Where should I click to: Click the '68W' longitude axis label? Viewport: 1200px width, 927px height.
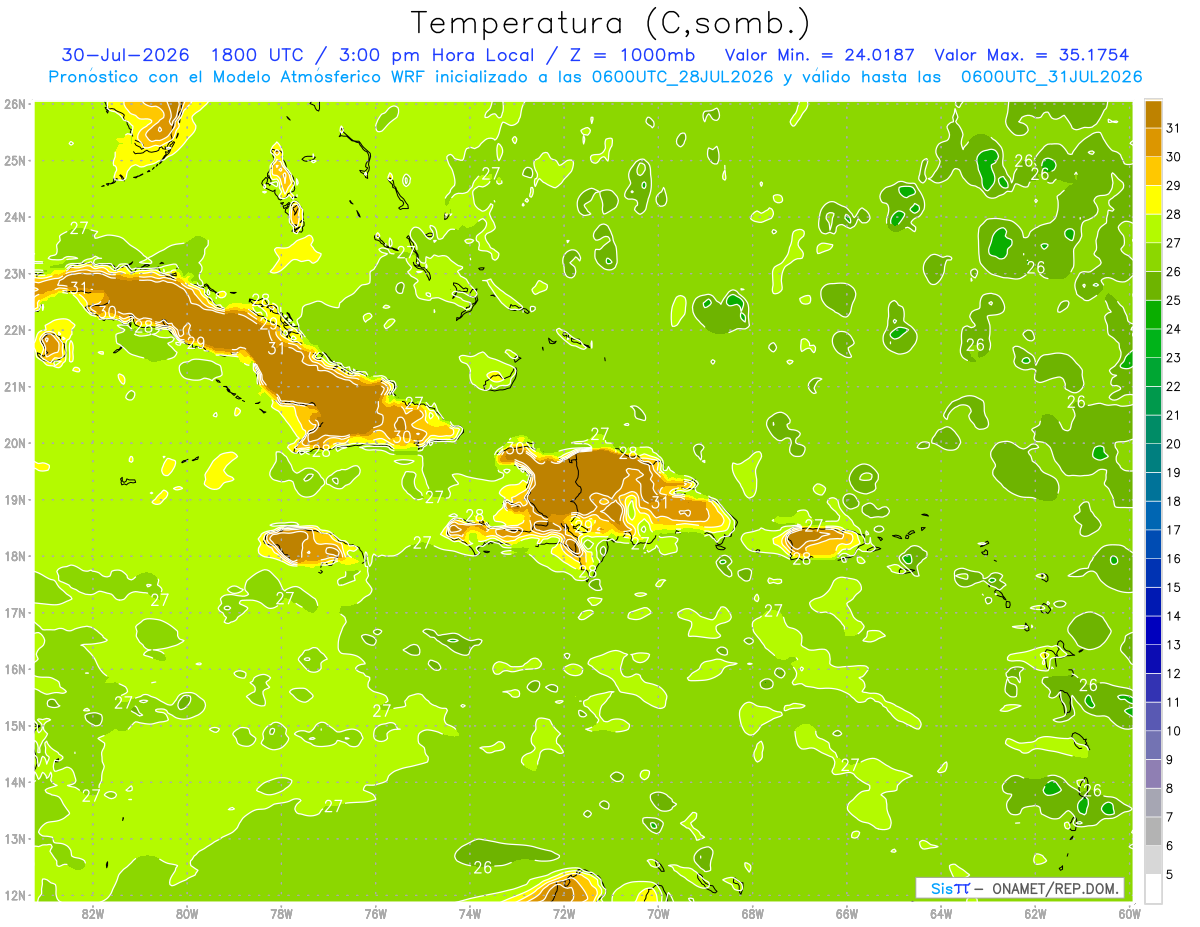(753, 914)
